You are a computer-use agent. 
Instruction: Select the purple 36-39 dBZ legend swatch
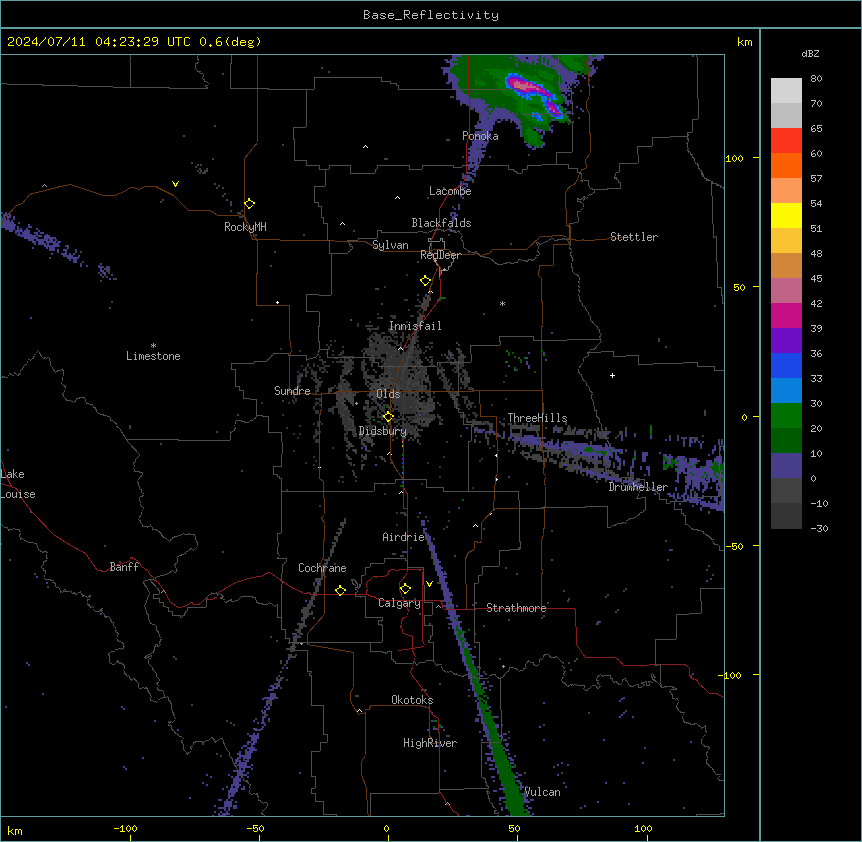pyautogui.click(x=786, y=341)
